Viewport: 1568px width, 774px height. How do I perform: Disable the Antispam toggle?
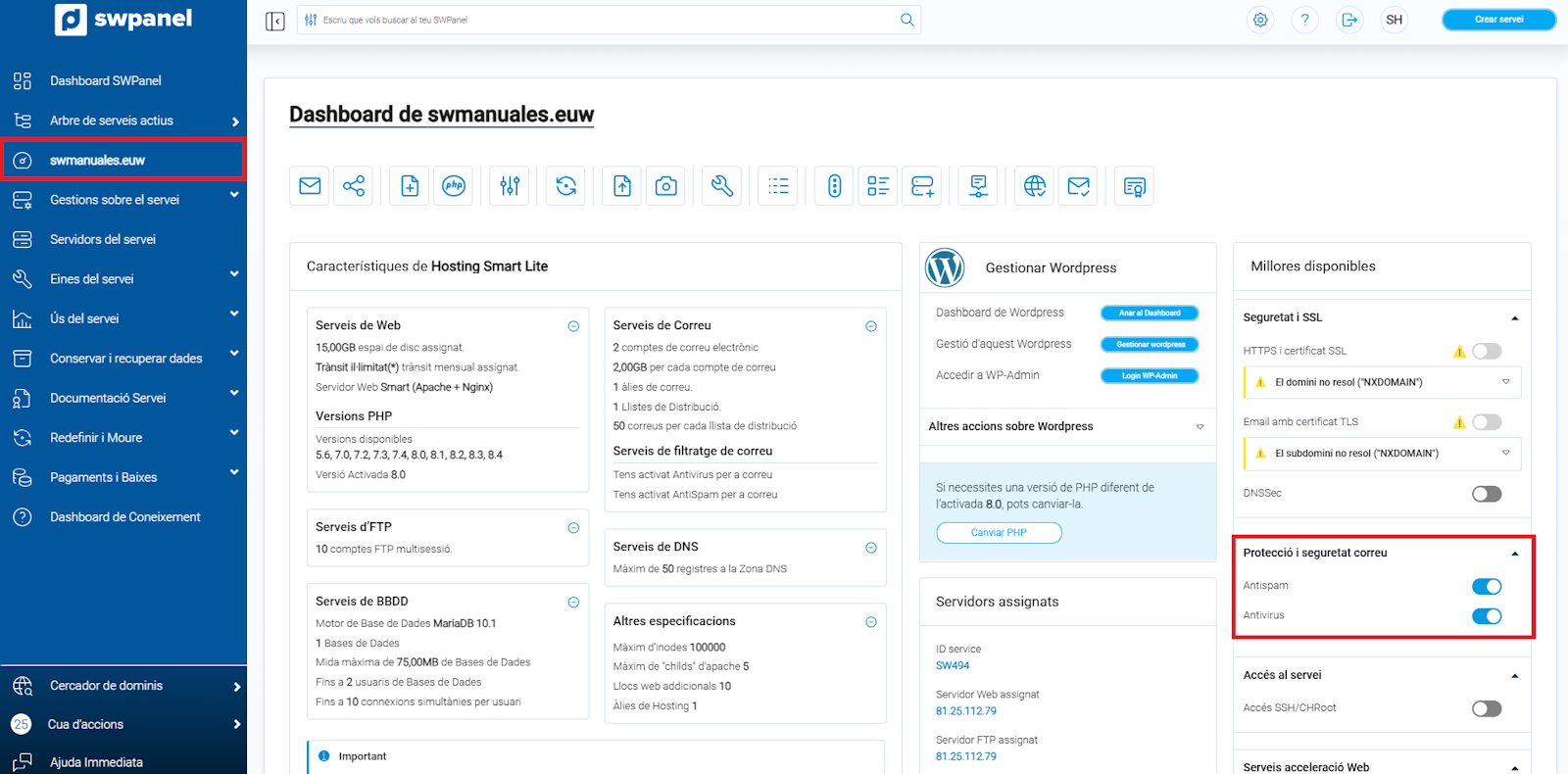[x=1486, y=586]
